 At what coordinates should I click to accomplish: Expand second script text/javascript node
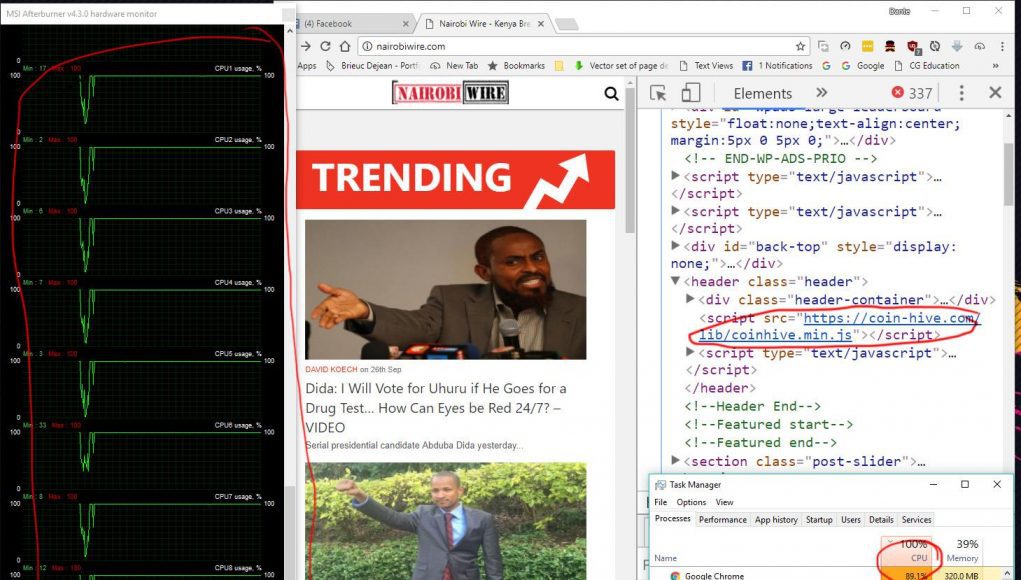click(675, 210)
